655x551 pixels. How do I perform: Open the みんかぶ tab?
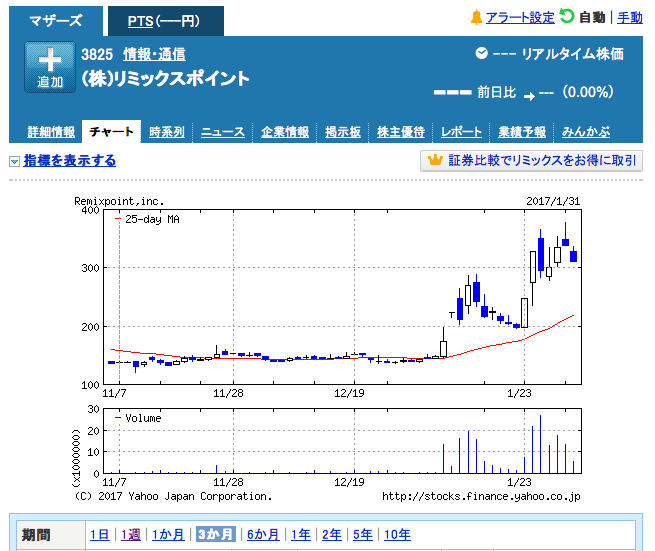[586, 132]
